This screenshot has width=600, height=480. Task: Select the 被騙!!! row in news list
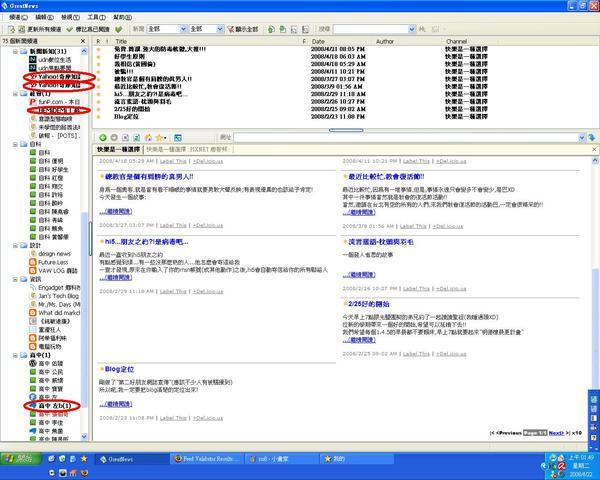344,72
